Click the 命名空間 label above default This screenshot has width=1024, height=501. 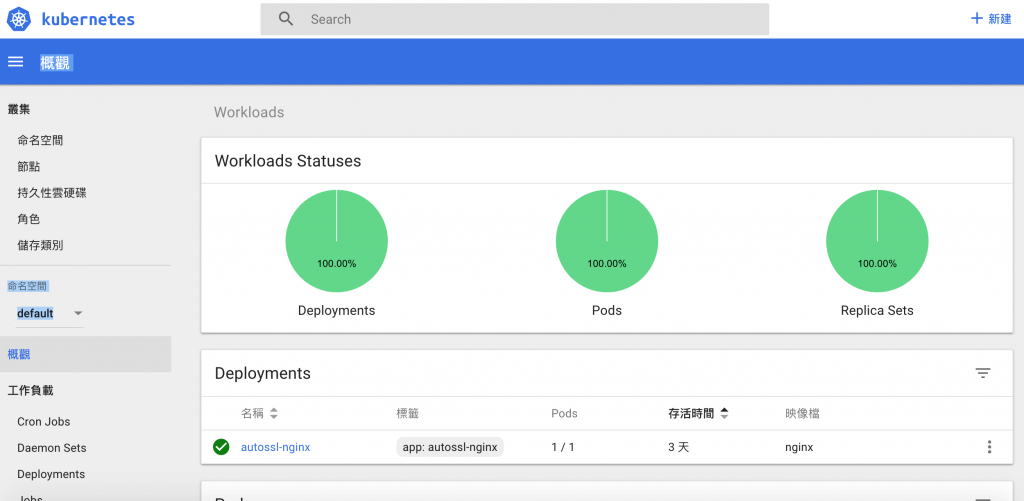click(x=27, y=286)
